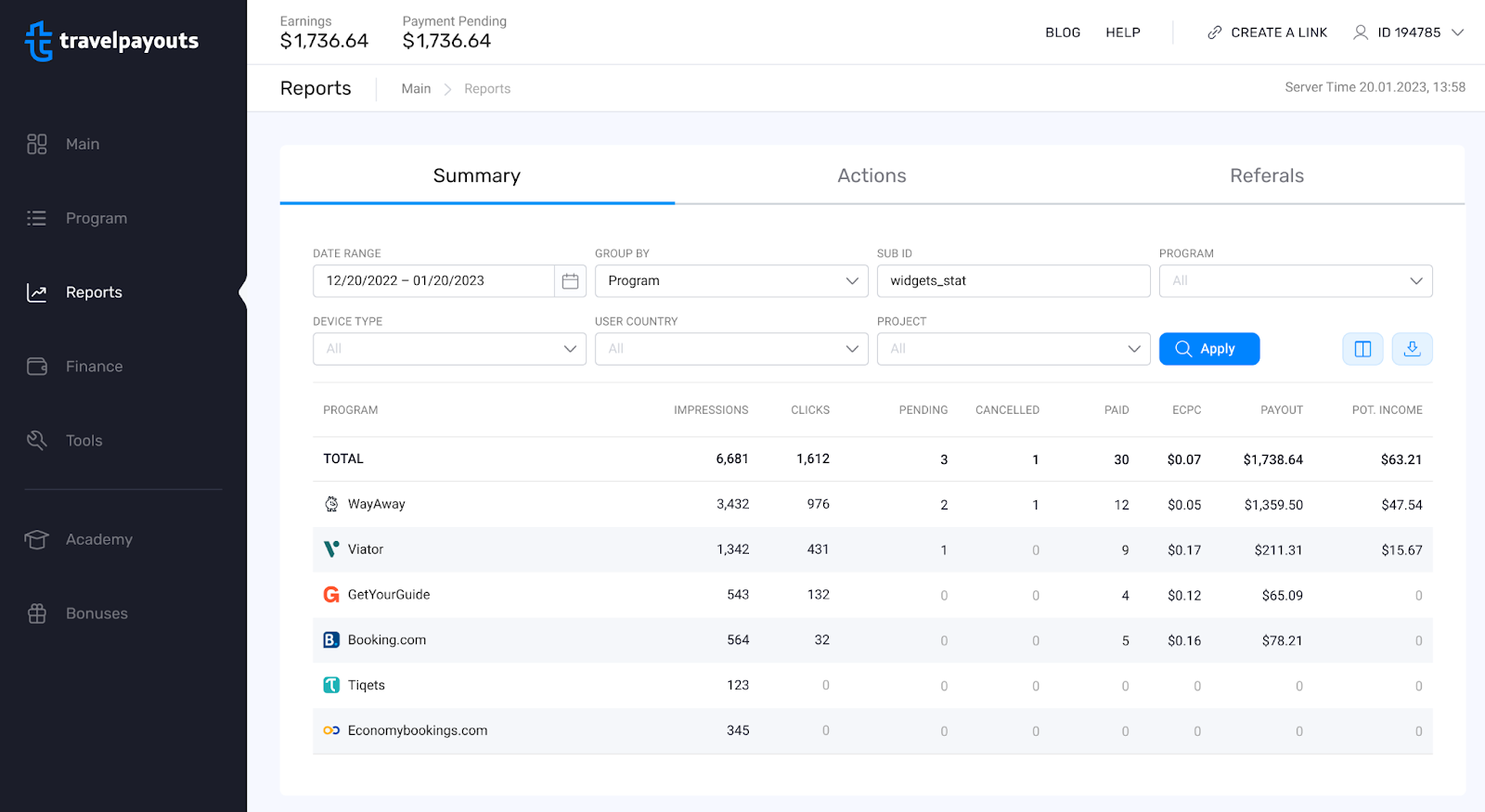Open the Blog link
The height and width of the screenshot is (812, 1485).
1063,32
